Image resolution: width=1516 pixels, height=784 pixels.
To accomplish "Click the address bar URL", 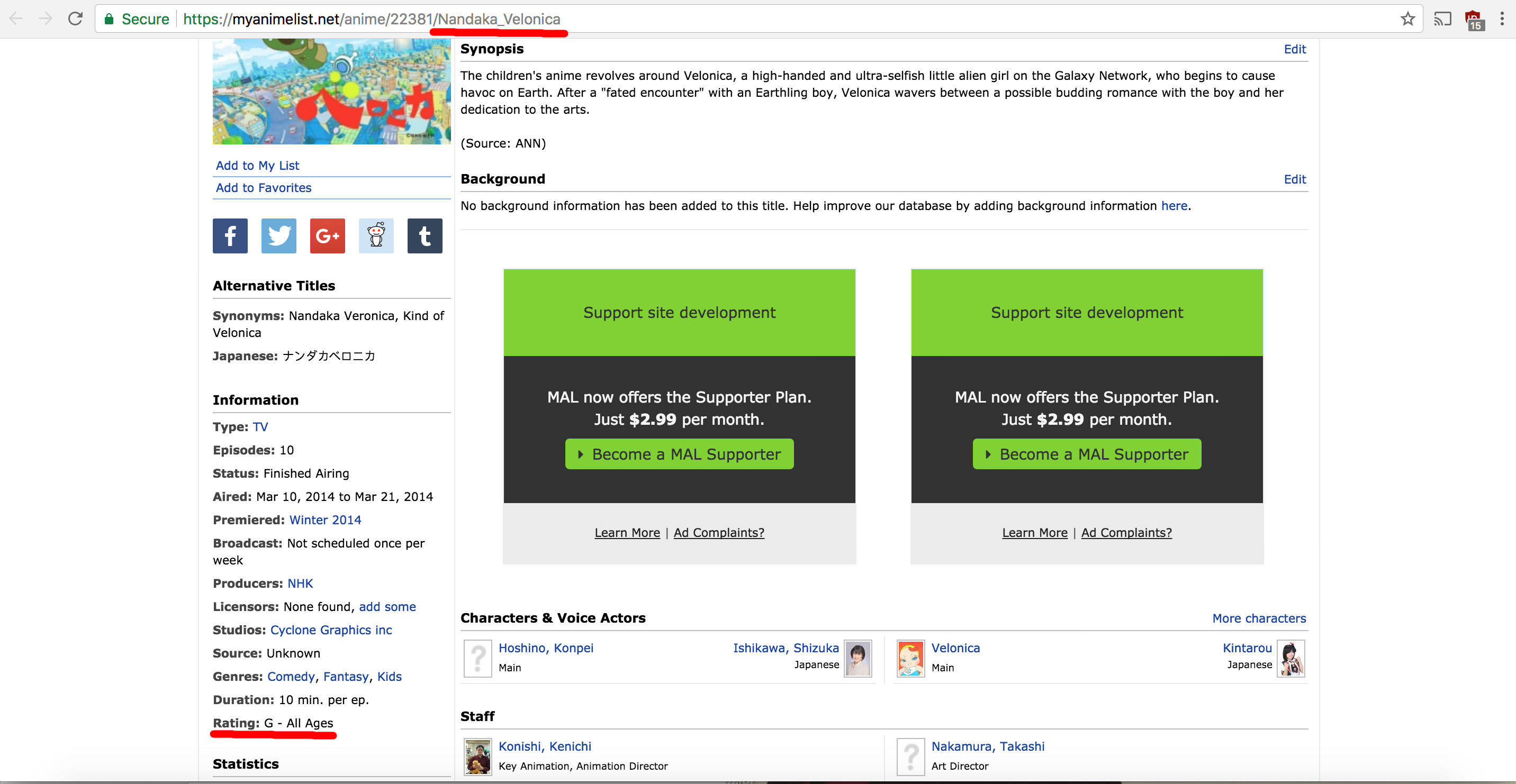I will (372, 20).
